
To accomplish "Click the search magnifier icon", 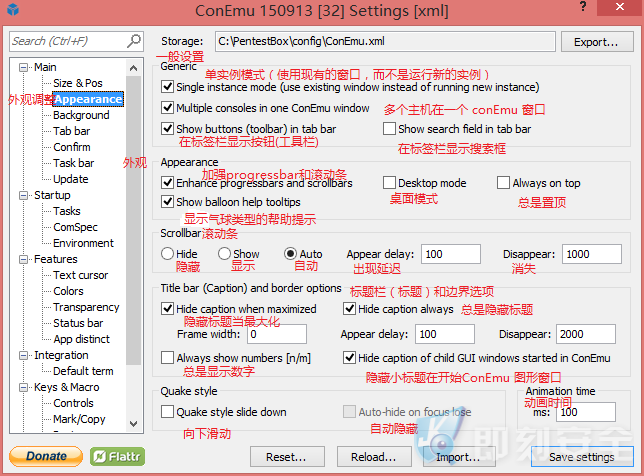I will (x=133, y=41).
